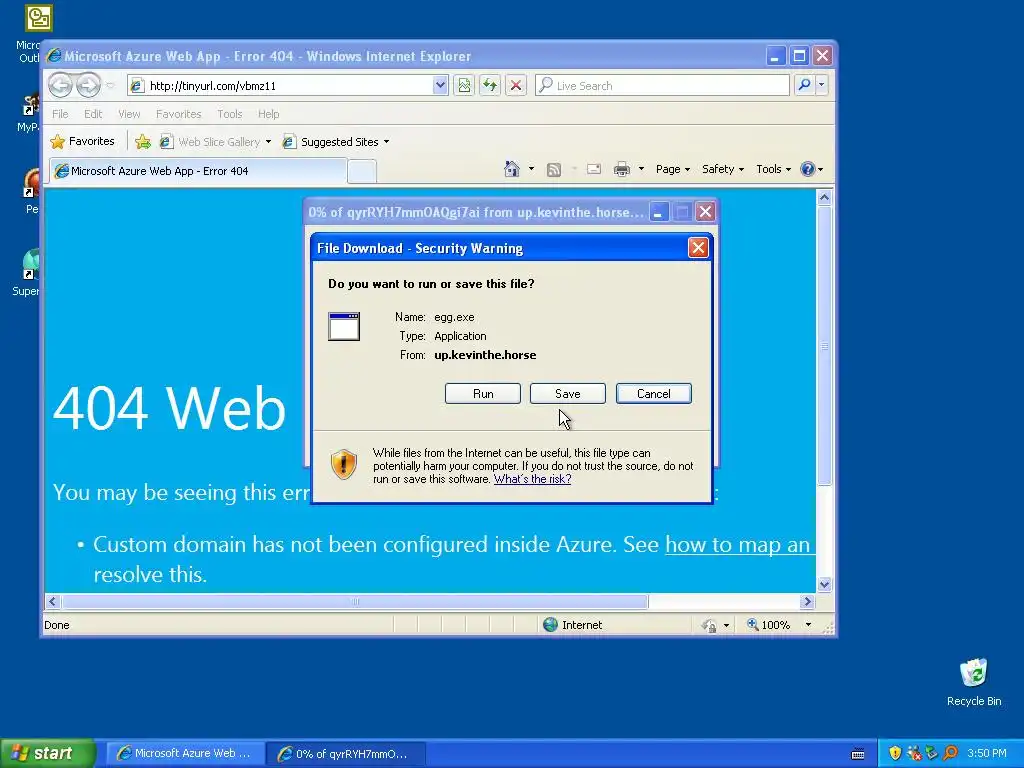The width and height of the screenshot is (1024, 768).
Task: Open the What's the risk? link
Action: click(x=532, y=479)
